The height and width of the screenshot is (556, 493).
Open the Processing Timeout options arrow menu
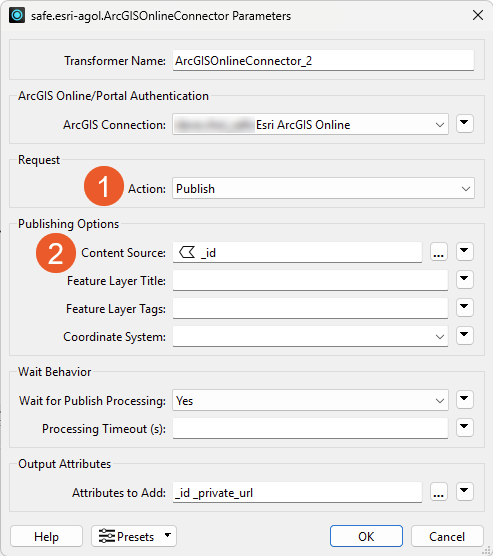465,428
